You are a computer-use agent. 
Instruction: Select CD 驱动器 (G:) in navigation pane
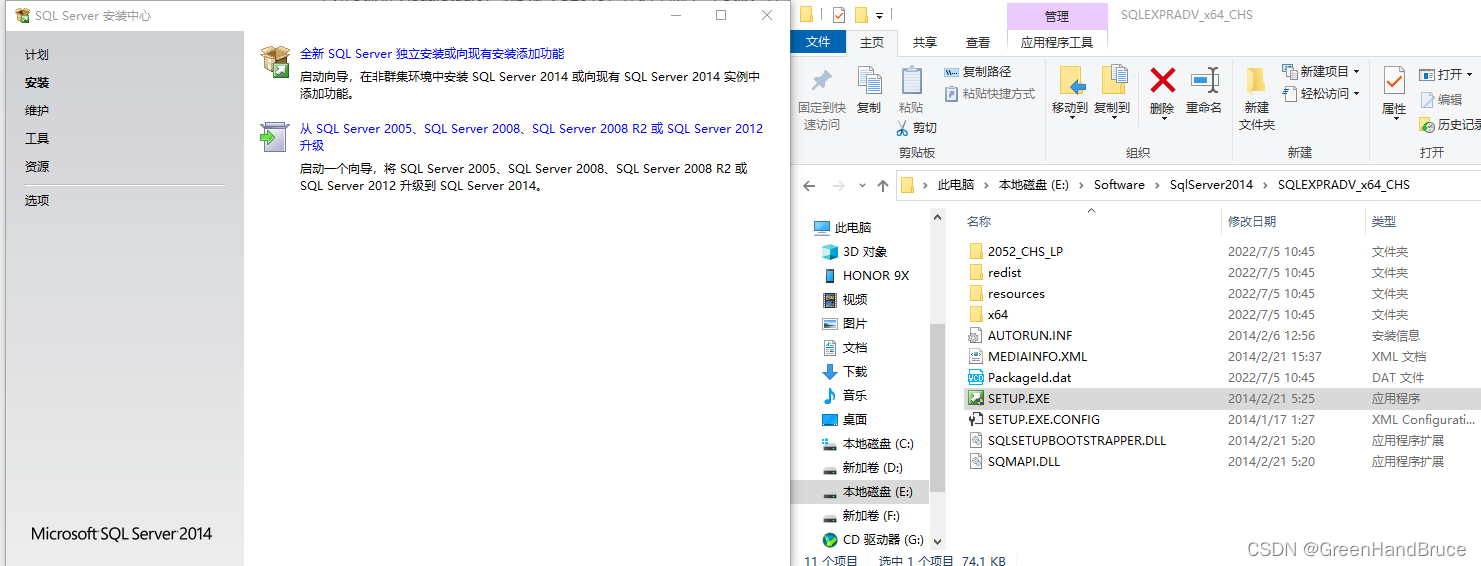(882, 540)
